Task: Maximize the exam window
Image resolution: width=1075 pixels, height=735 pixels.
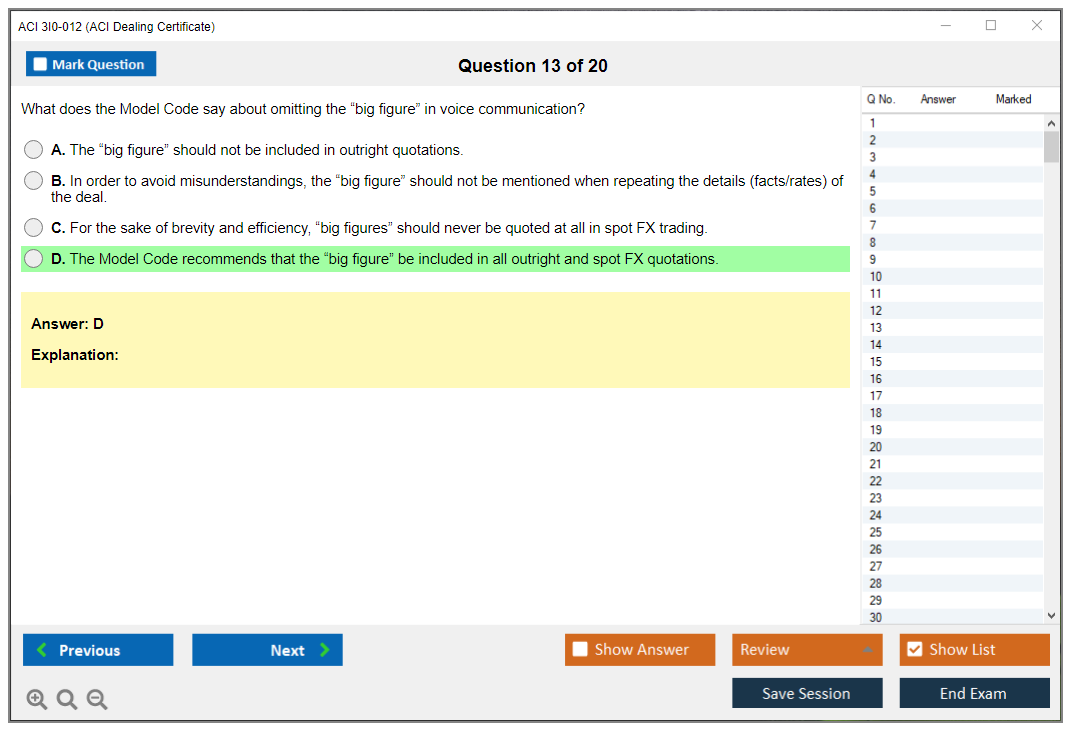Action: click(x=991, y=26)
